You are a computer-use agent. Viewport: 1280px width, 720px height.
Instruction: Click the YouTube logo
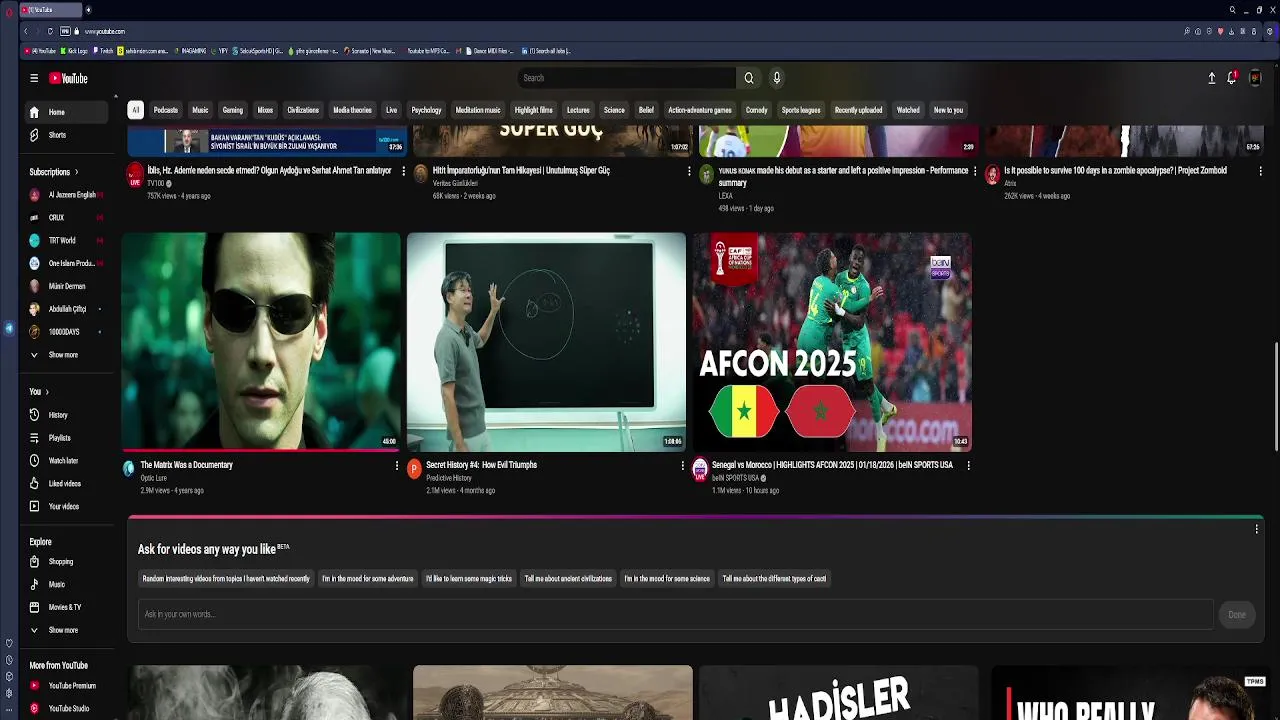(68, 78)
